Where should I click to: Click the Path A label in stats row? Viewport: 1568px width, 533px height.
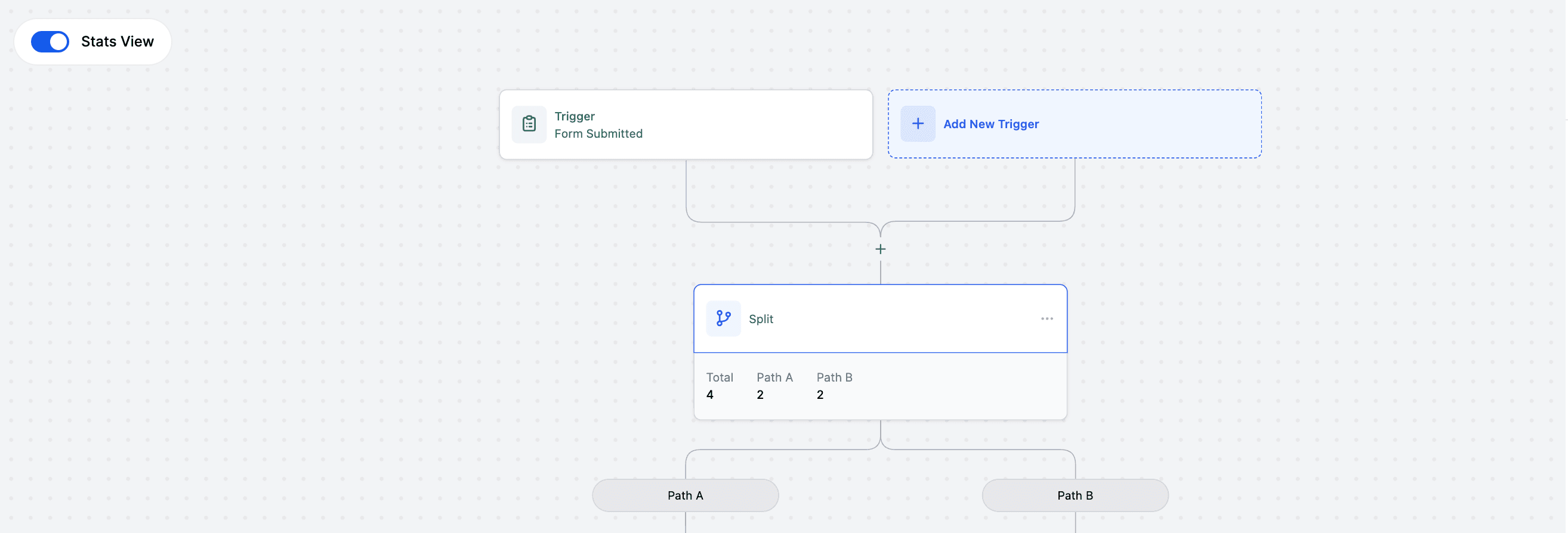pyautogui.click(x=774, y=377)
